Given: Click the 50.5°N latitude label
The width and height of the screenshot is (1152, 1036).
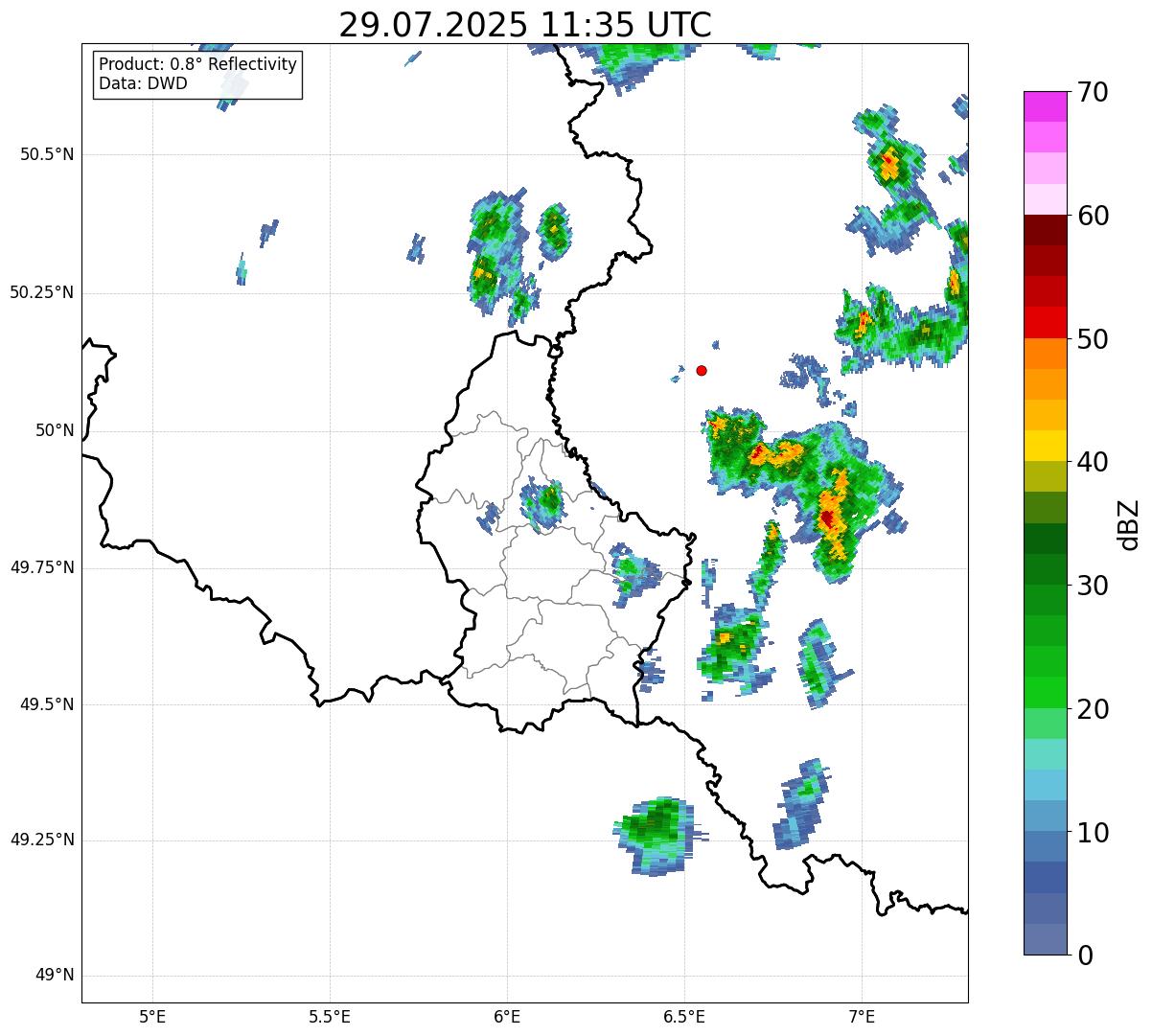Looking at the screenshot, I should (x=47, y=154).
